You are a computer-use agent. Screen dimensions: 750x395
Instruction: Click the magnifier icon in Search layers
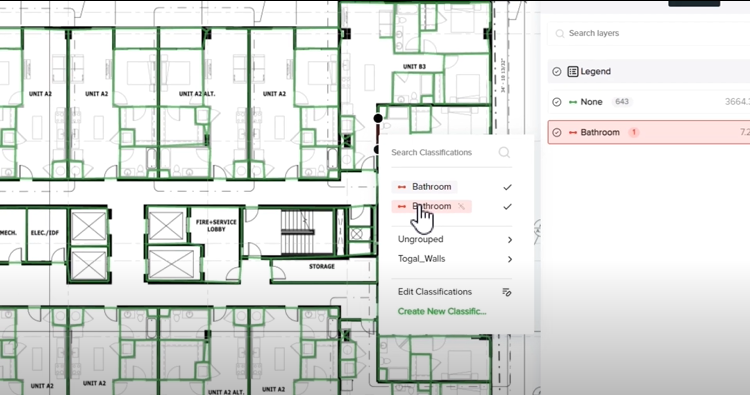[560, 33]
